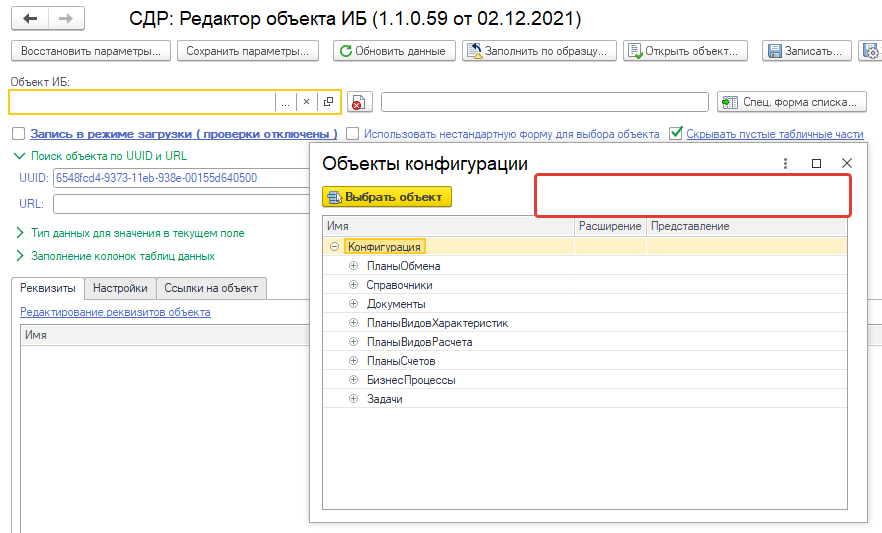
Task: Open Редактирование реквизитов объекта link
Action: [x=115, y=312]
